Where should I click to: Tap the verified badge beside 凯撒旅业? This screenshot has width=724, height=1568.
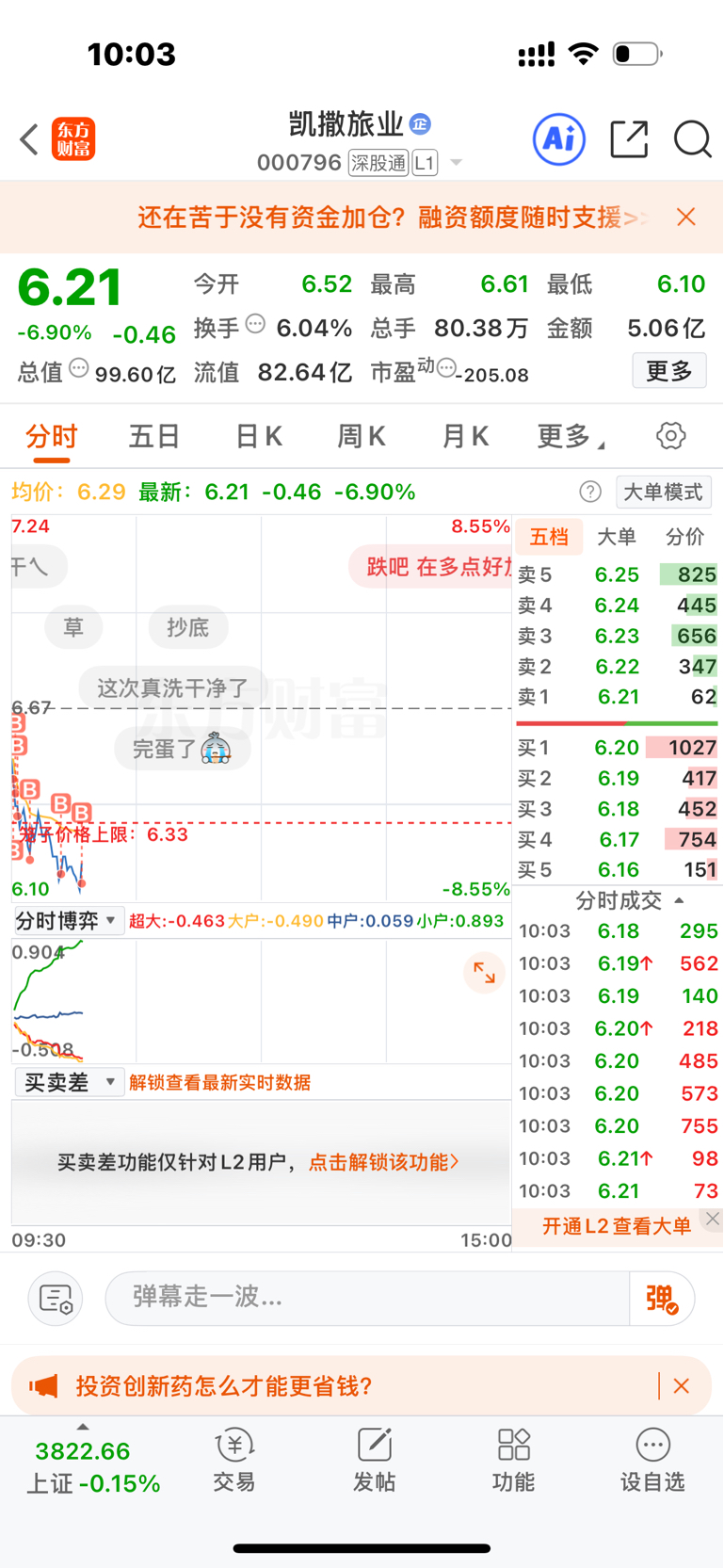(420, 123)
